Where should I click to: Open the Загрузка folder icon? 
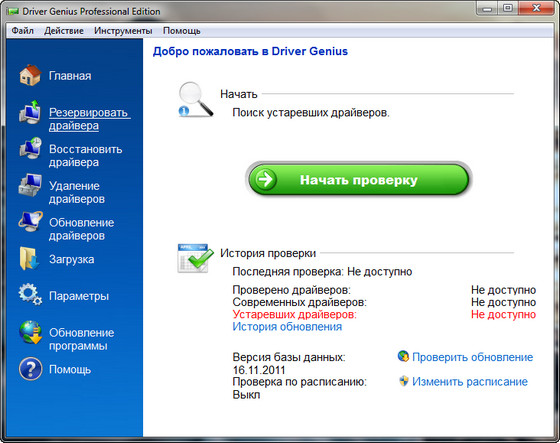pos(29,258)
